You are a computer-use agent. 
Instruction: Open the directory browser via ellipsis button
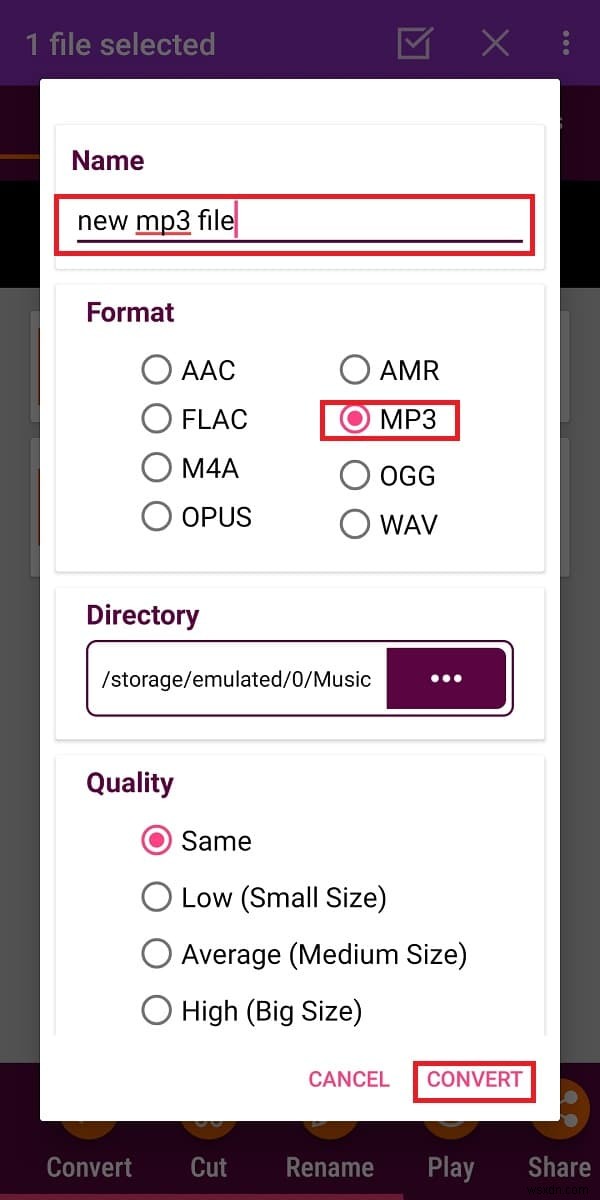[x=446, y=678]
